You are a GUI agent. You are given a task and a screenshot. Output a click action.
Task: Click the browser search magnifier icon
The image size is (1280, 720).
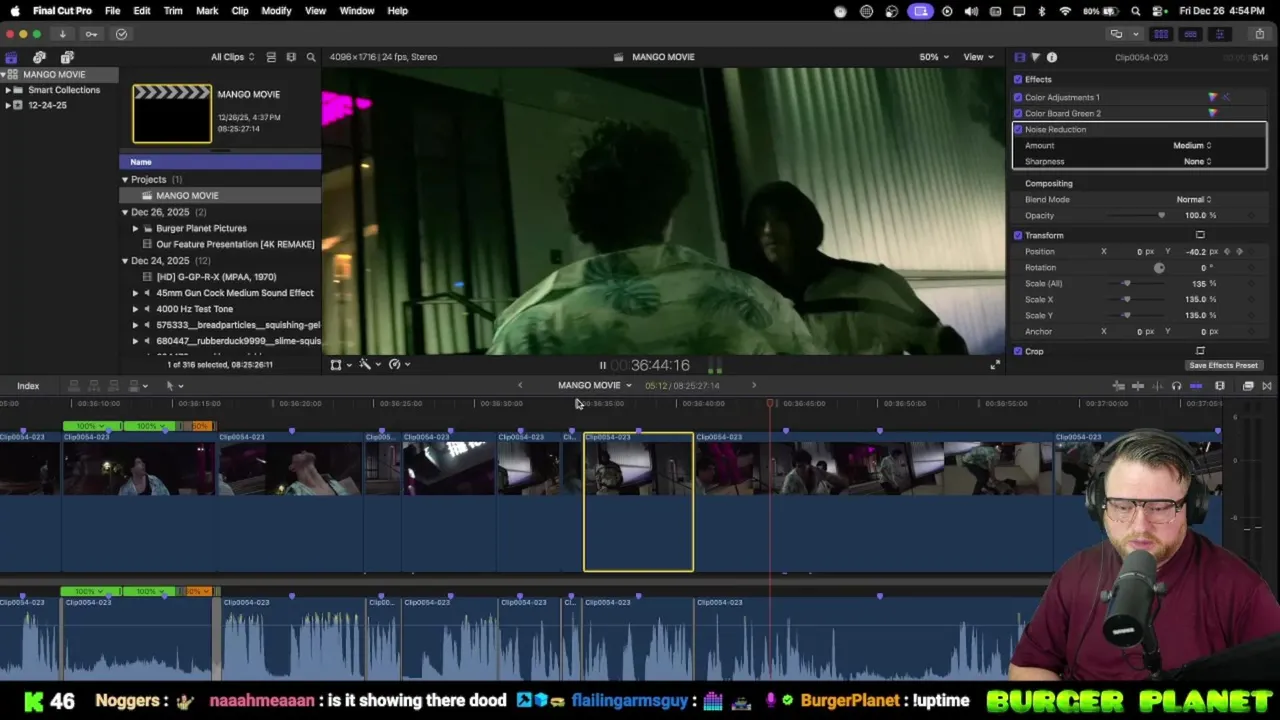click(x=311, y=57)
